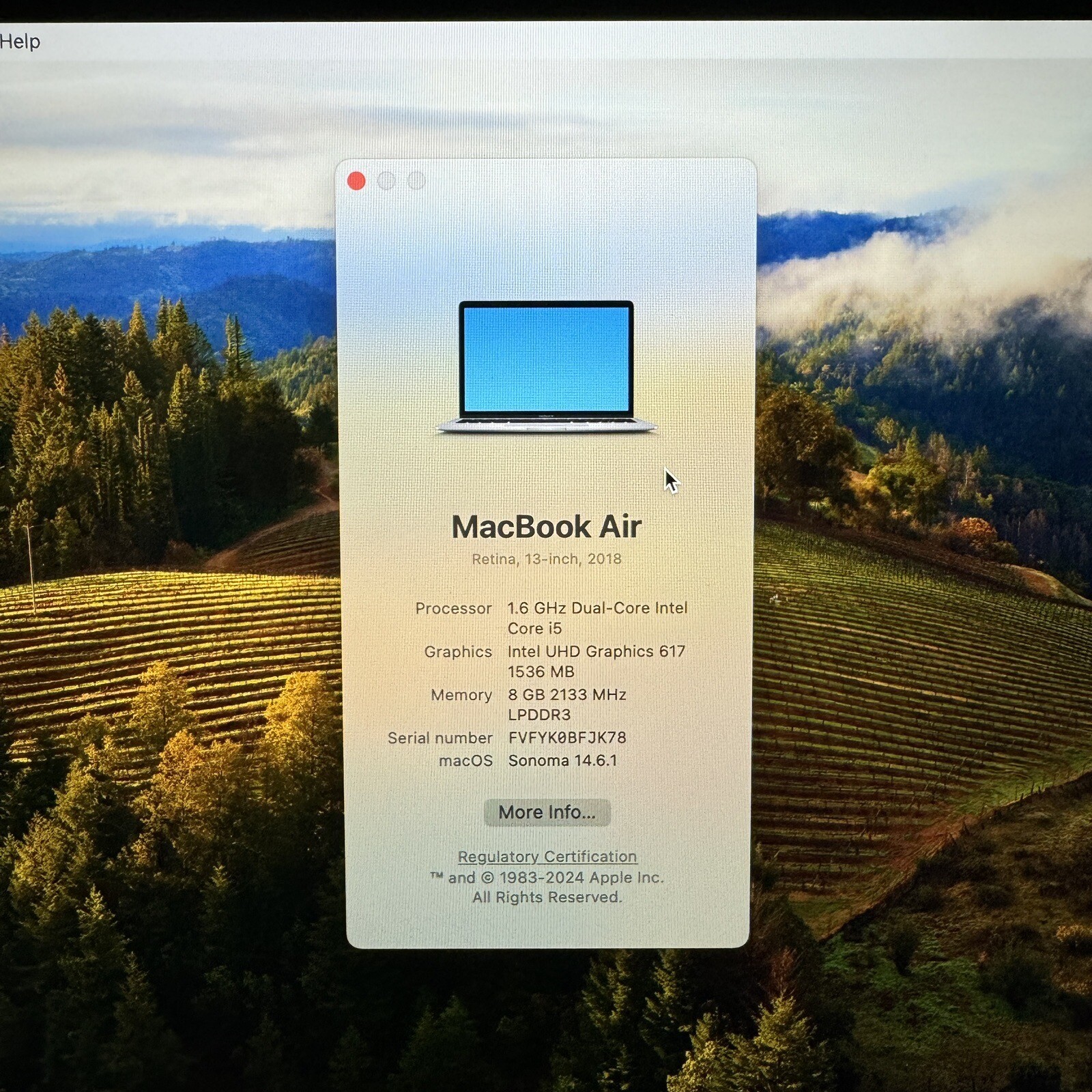Click the macOS version Sonoma 14.6.1
Viewport: 1092px width, 1092px height.
(562, 760)
